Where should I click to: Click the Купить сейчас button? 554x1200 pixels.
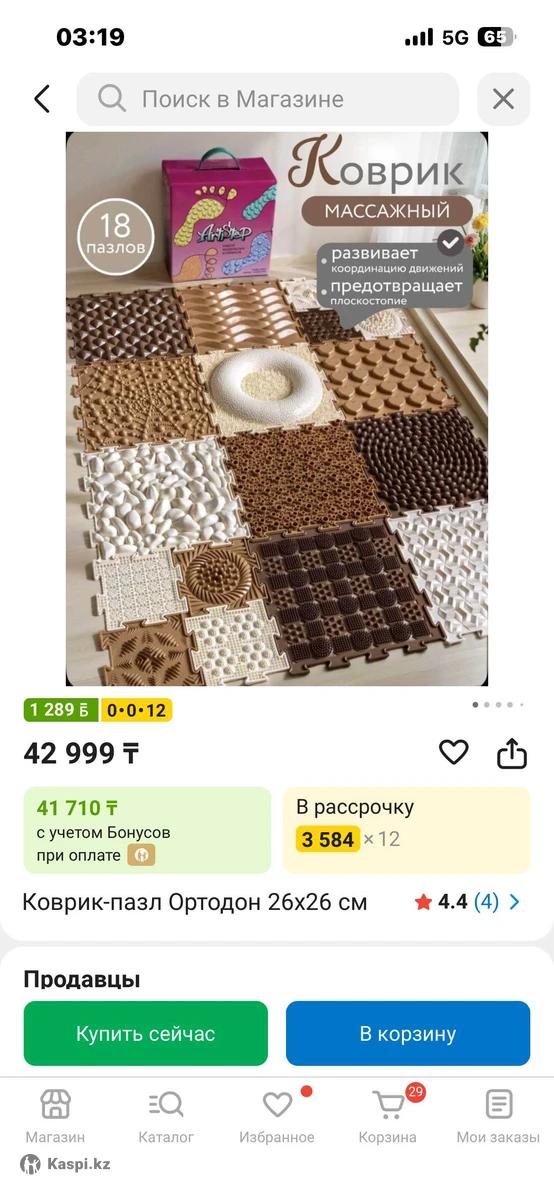tap(146, 1033)
